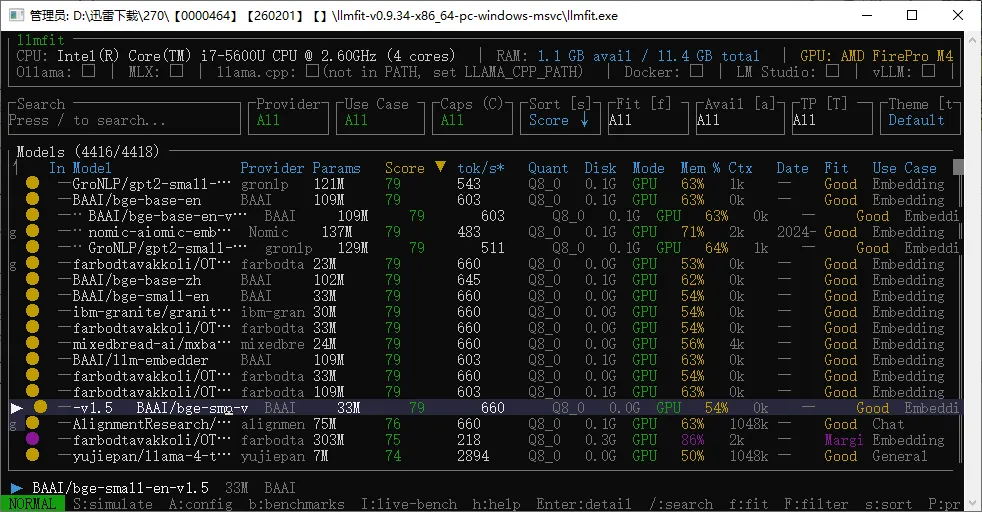Viewport: 982px width, 512px height.
Task: Toggle the MLX checkbox
Action: (177, 71)
